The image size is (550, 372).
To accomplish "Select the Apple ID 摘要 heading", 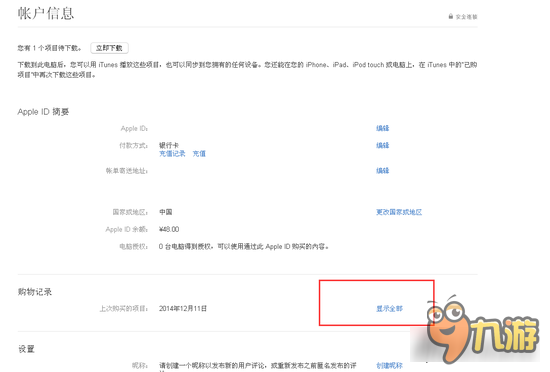I will pos(43,112).
